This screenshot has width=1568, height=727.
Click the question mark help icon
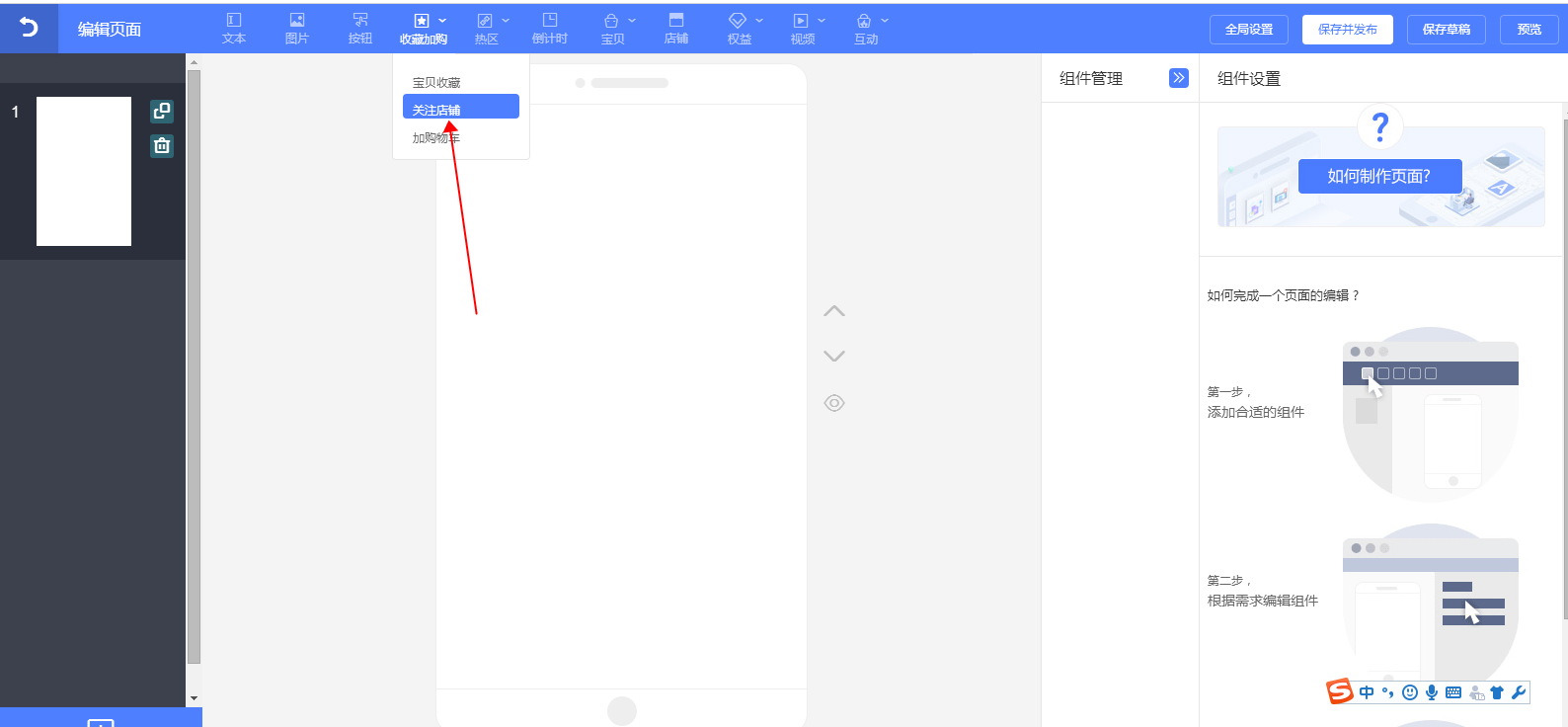point(1380,126)
